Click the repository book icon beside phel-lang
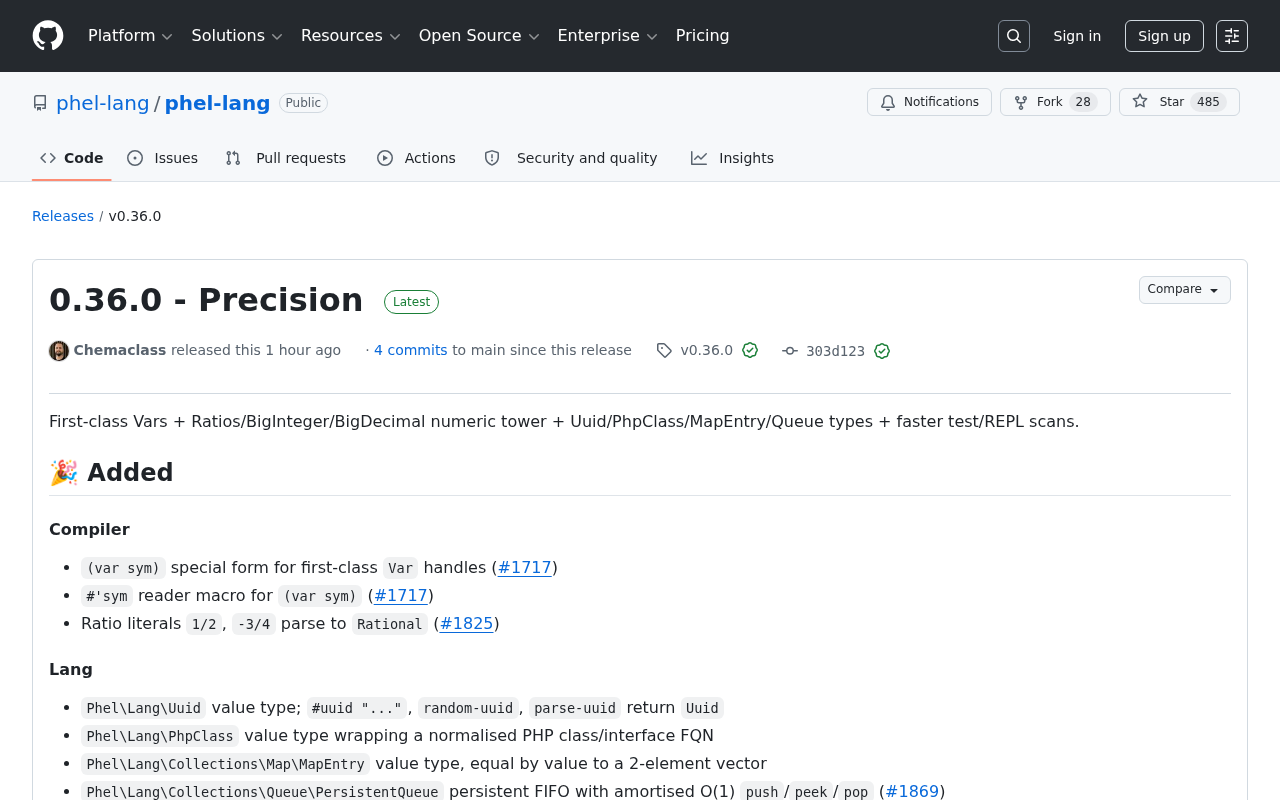This screenshot has height=800, width=1280. (40, 103)
